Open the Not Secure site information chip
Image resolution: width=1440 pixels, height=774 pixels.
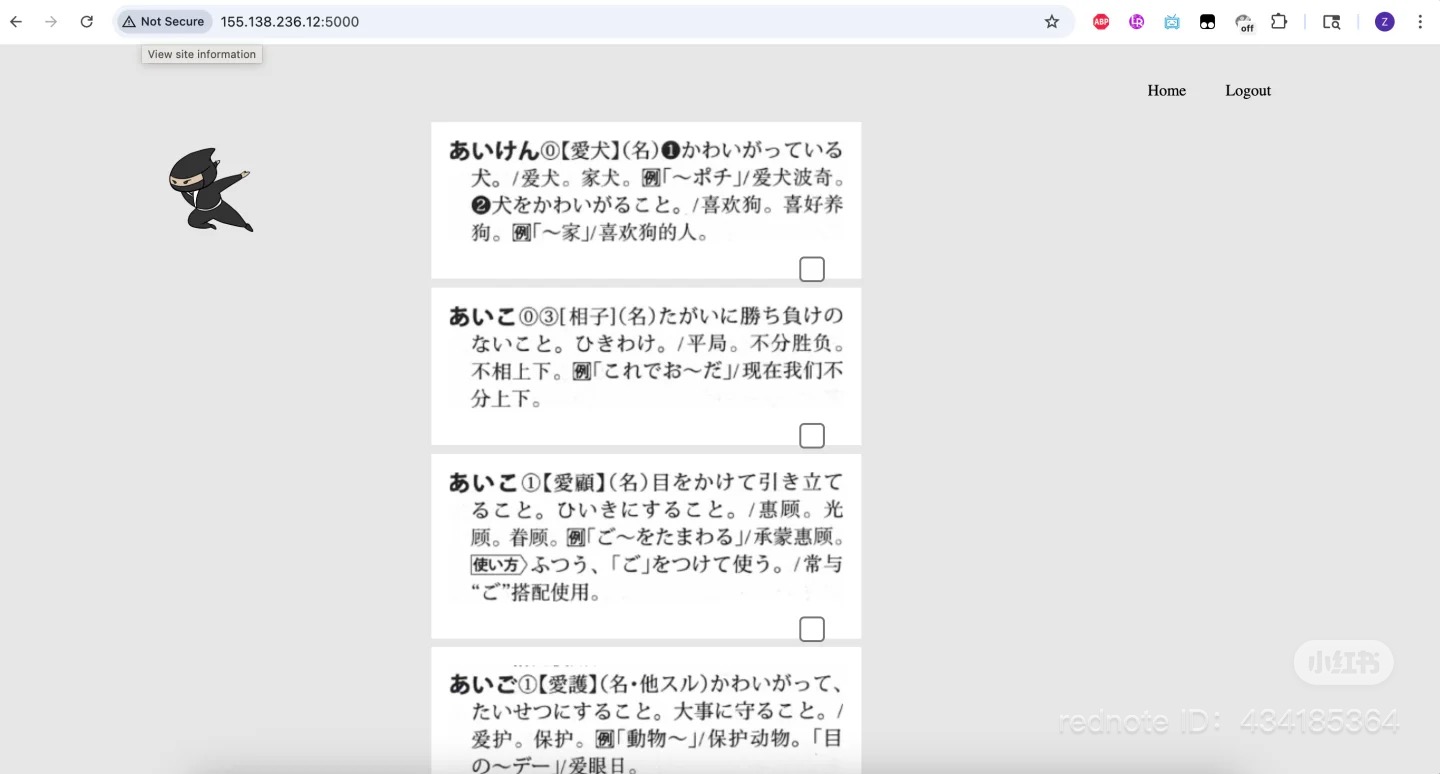tap(163, 22)
